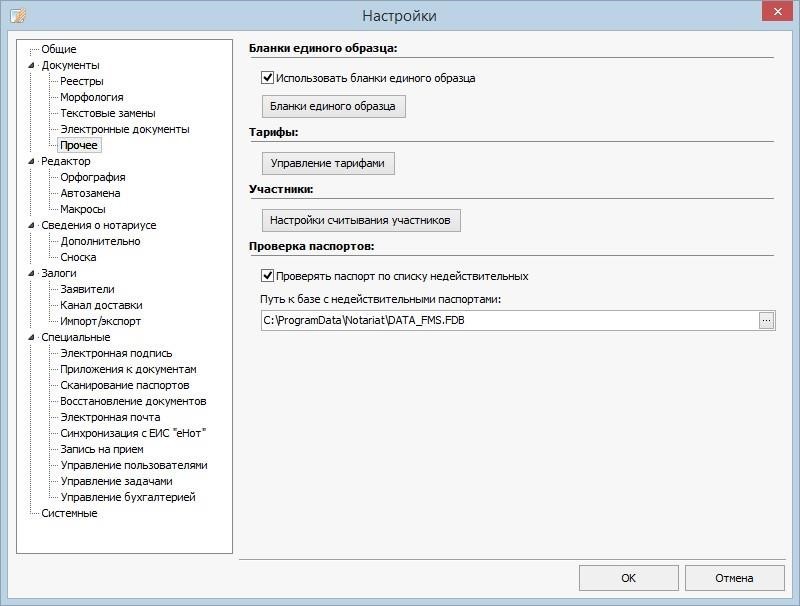Click the invalid passports database path field
This screenshot has width=800, height=606.
pyautogui.click(x=508, y=321)
